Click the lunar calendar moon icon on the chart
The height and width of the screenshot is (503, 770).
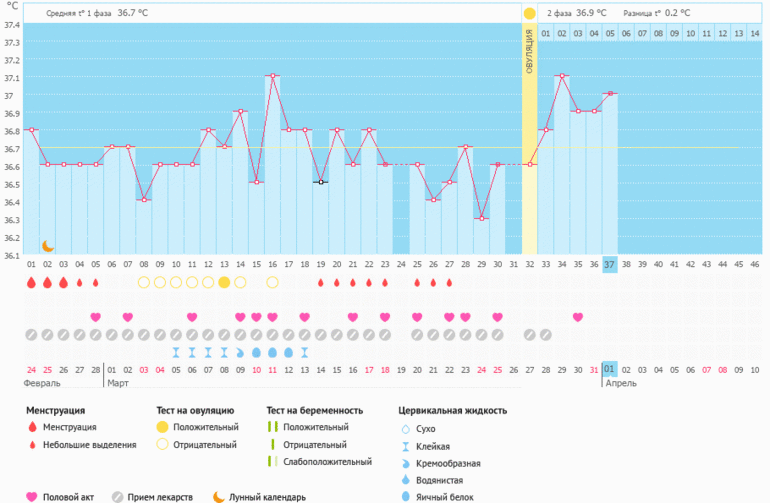click(47, 245)
